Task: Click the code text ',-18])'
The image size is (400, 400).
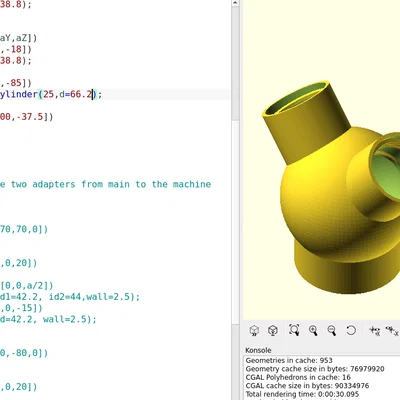Action: pos(16,49)
